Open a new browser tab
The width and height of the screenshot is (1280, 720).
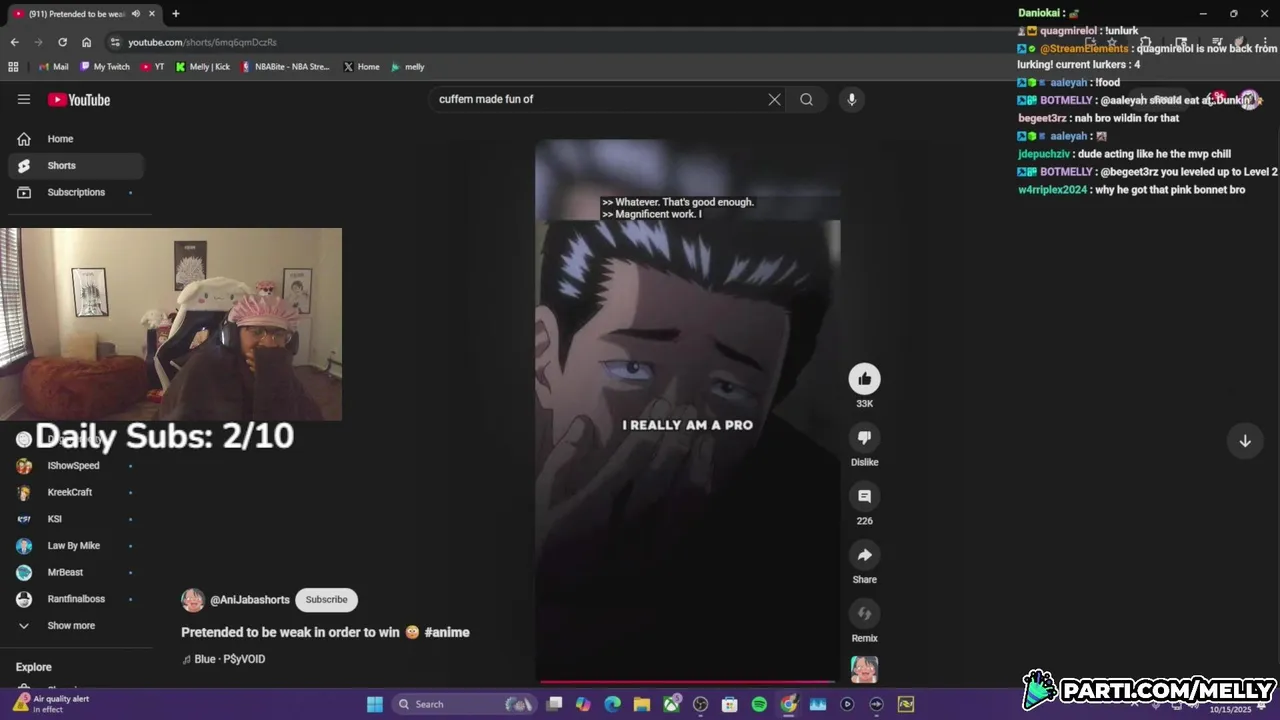[x=175, y=14]
